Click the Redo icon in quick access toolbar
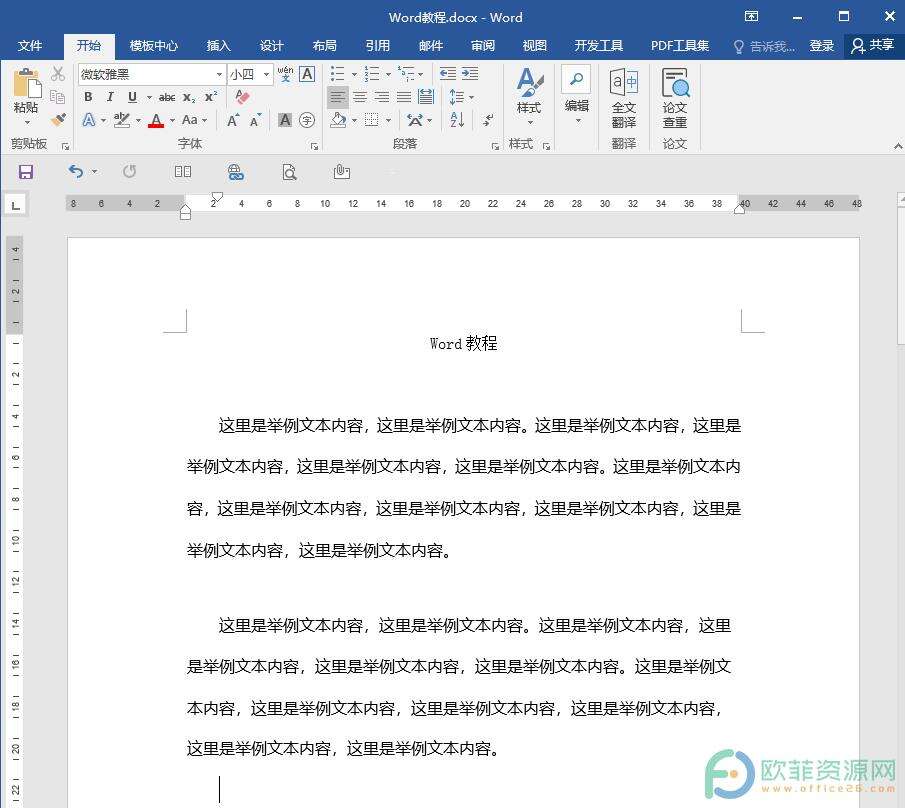Viewport: 905px width, 808px height. pos(129,171)
